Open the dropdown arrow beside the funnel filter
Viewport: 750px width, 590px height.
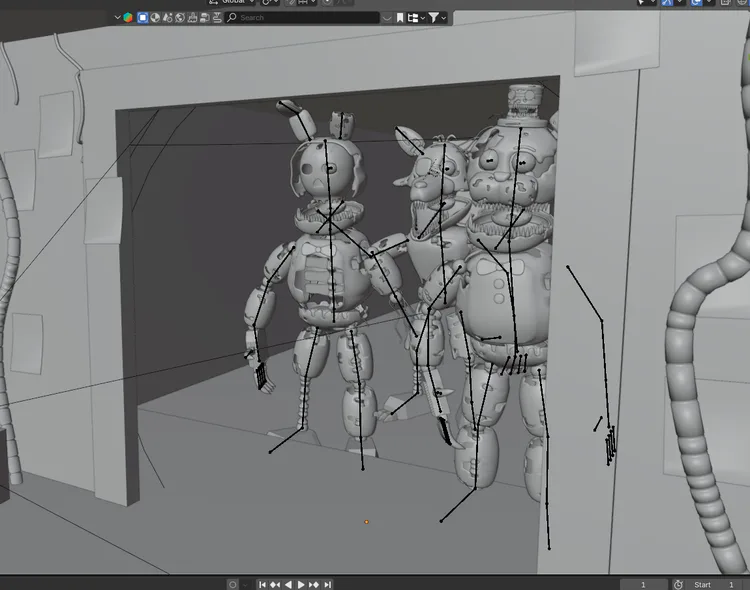pyautogui.click(x=444, y=18)
